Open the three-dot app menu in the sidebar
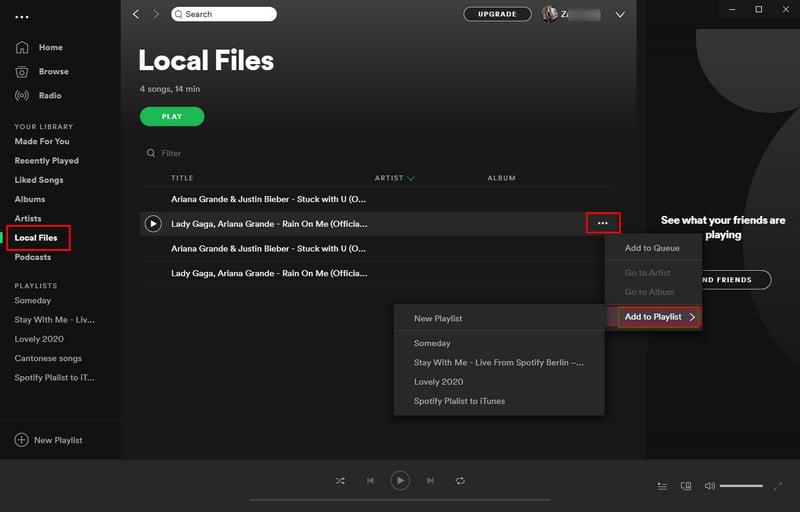The image size is (800, 512). (22, 17)
